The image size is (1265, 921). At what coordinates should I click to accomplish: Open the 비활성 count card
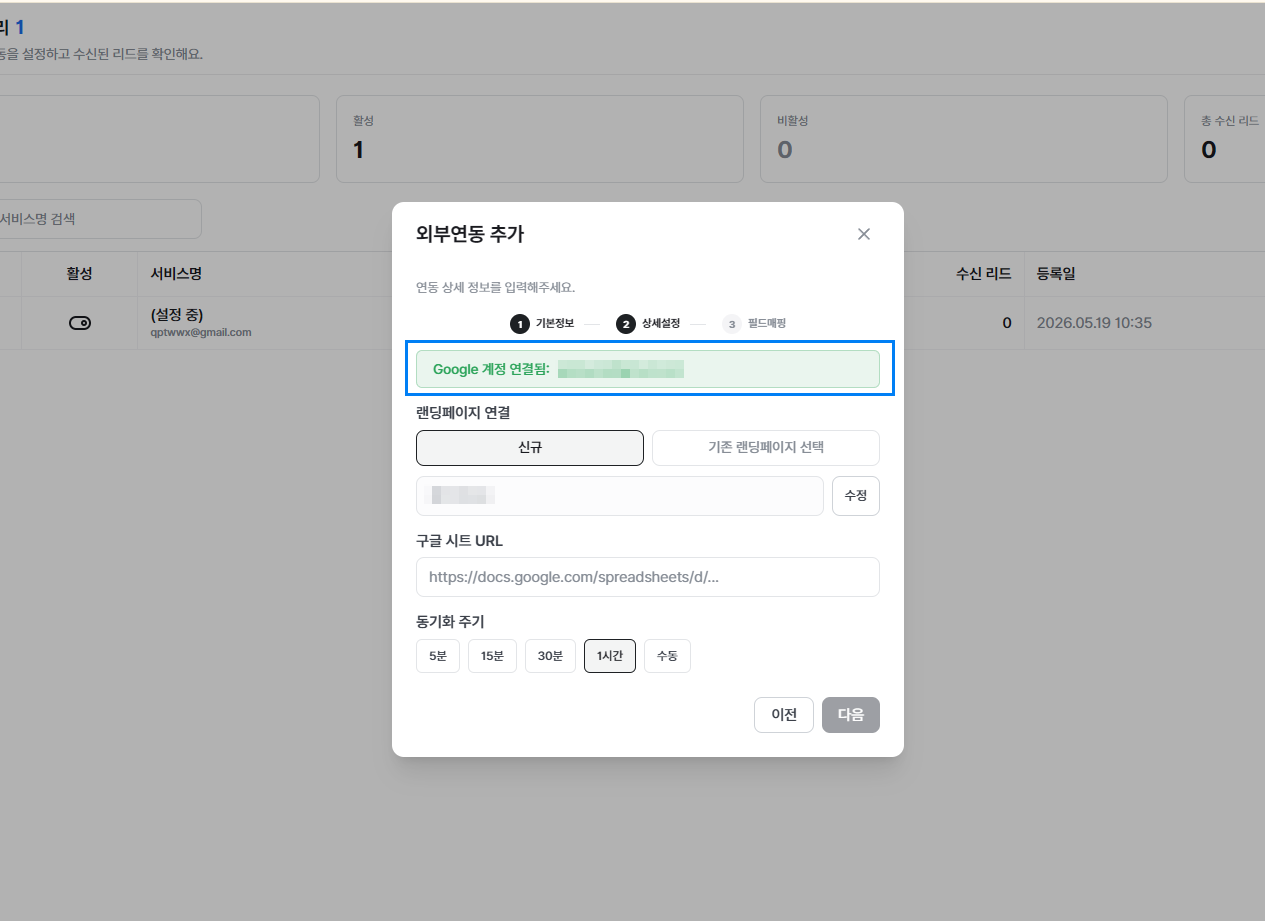964,139
